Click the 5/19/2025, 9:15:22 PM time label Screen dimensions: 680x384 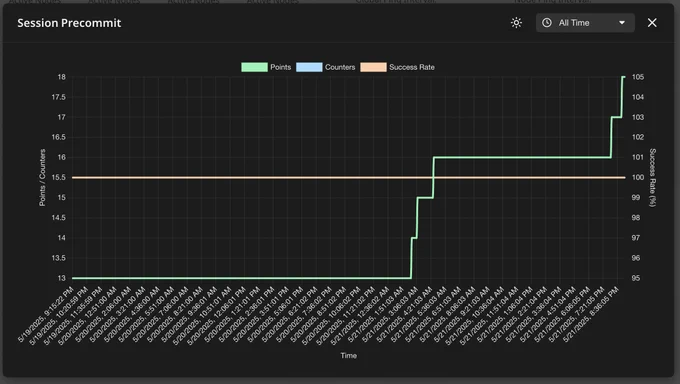pos(46,314)
